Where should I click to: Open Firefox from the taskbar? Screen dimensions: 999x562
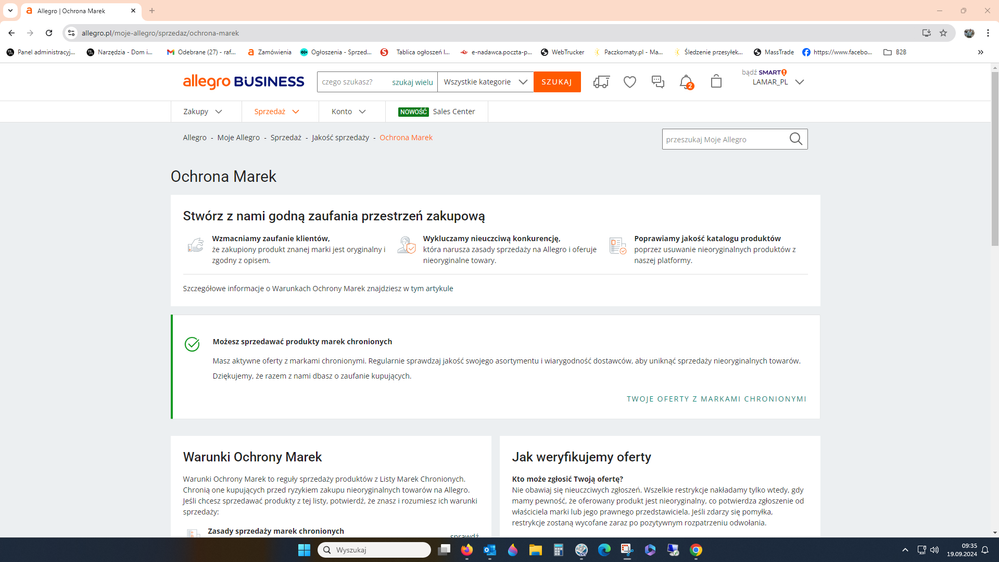point(466,550)
